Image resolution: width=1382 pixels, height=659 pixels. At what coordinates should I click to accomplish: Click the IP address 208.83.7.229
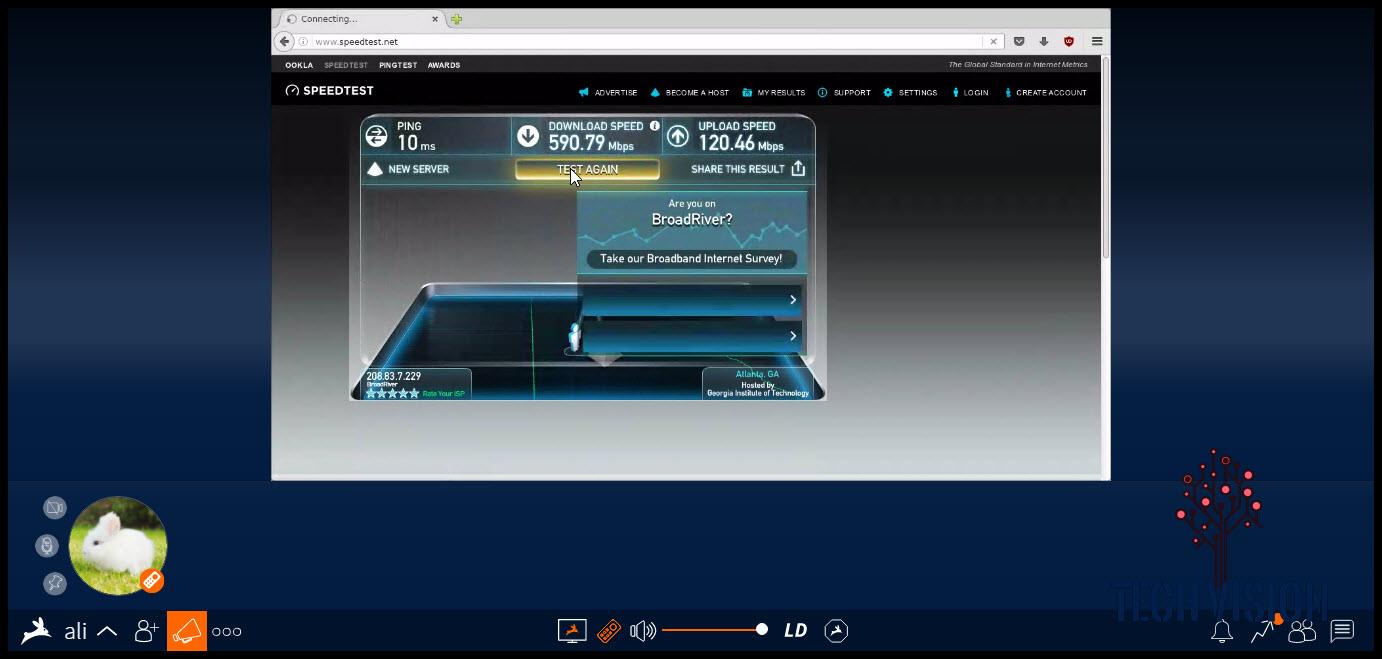pos(393,376)
